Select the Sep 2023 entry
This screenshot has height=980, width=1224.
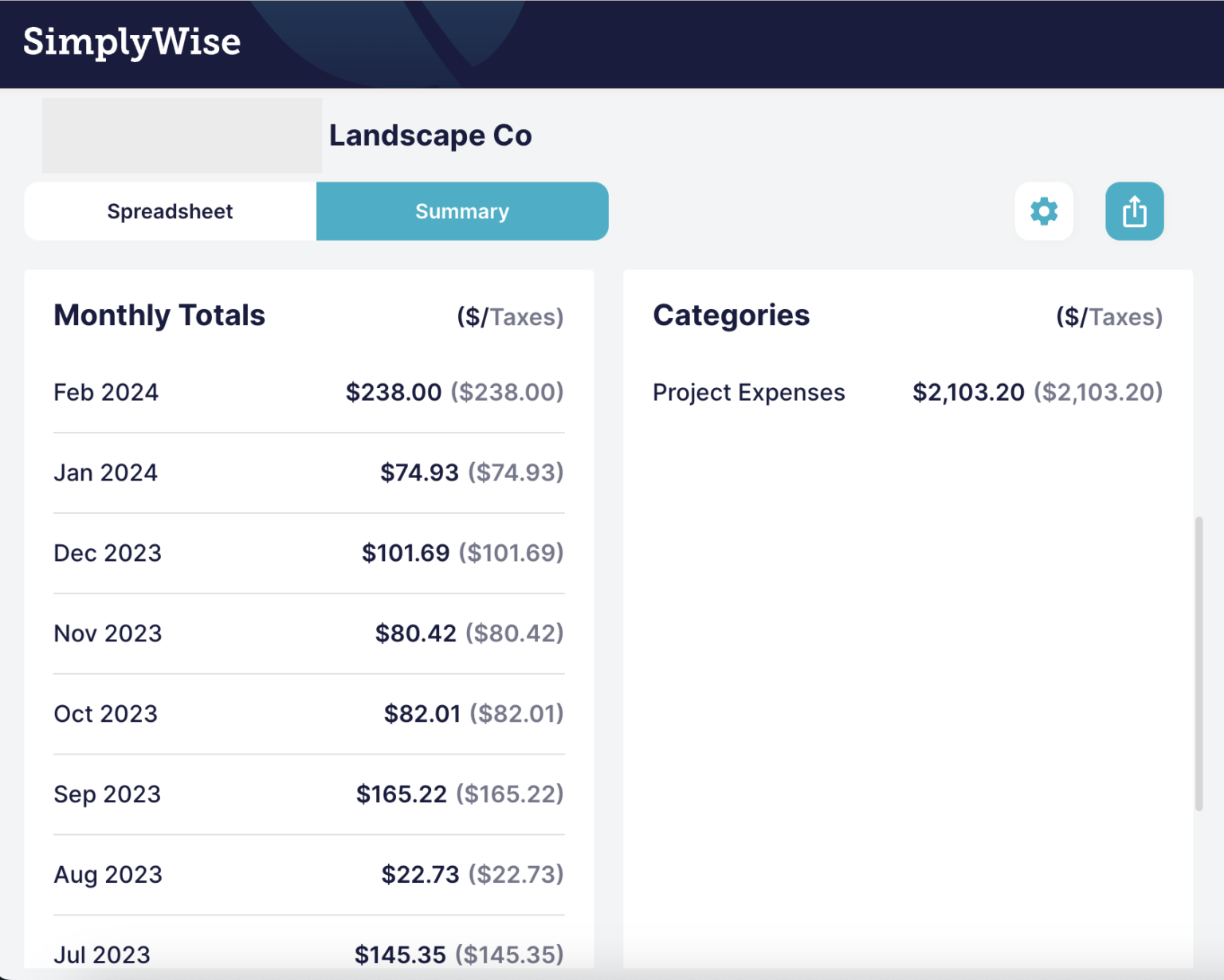click(x=308, y=794)
